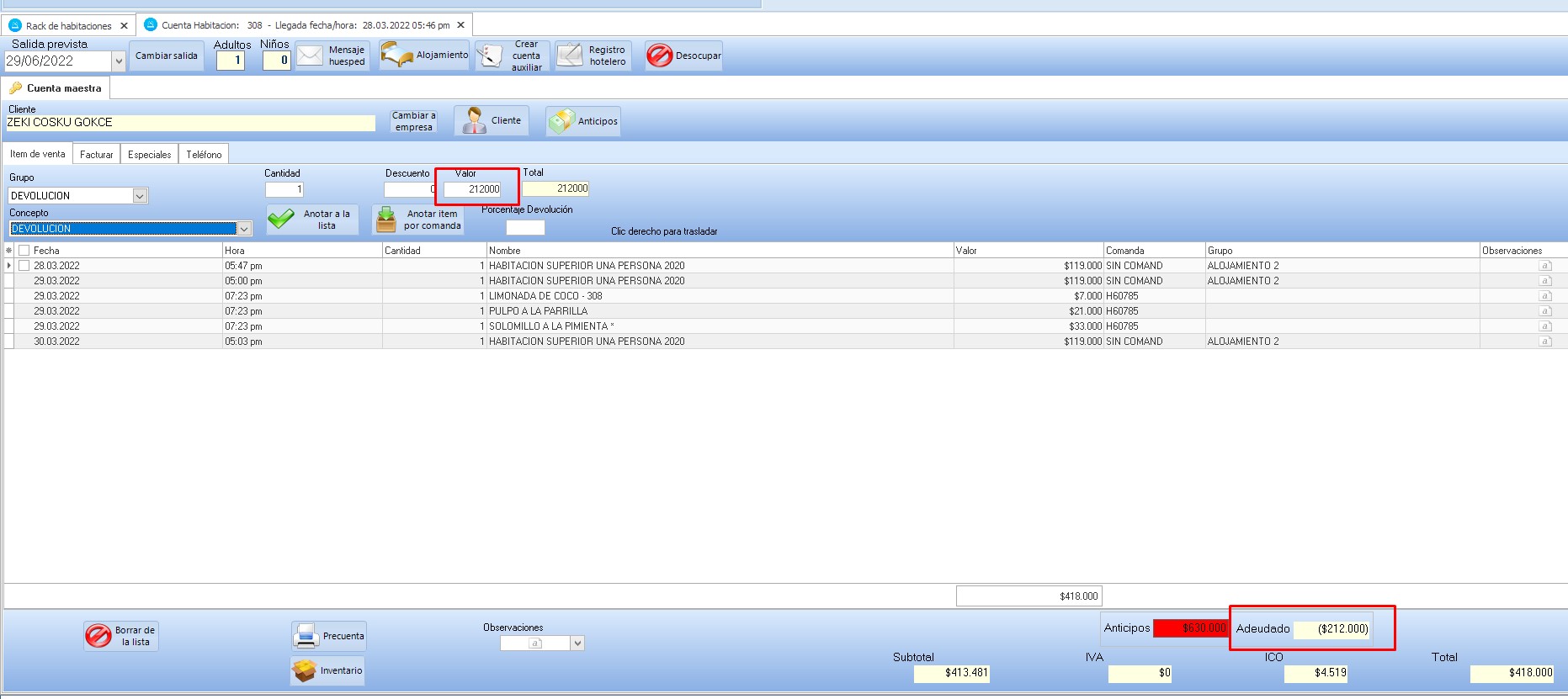The height and width of the screenshot is (699, 1568).
Task: Click the Mensaje huesped envelope icon
Action: [310, 56]
